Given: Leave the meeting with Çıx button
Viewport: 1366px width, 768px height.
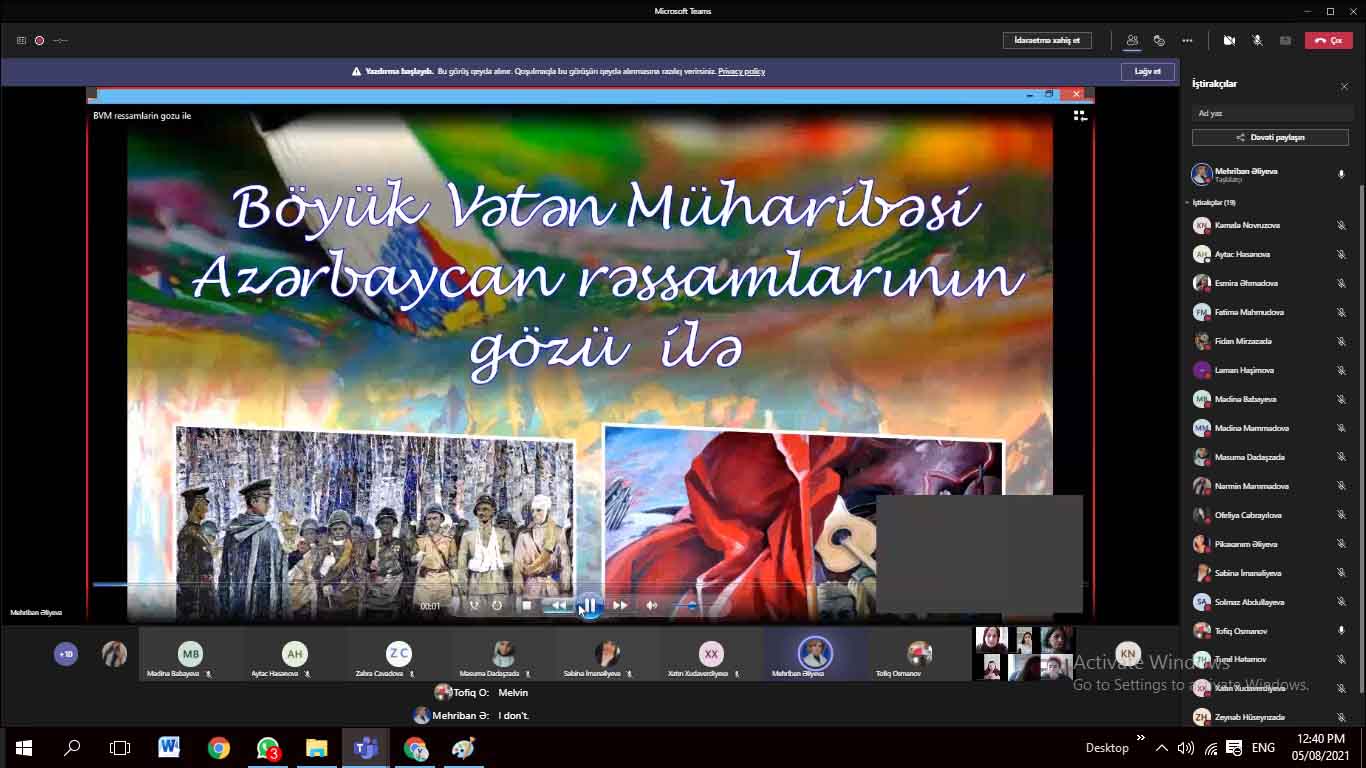Looking at the screenshot, I should pos(1328,41).
